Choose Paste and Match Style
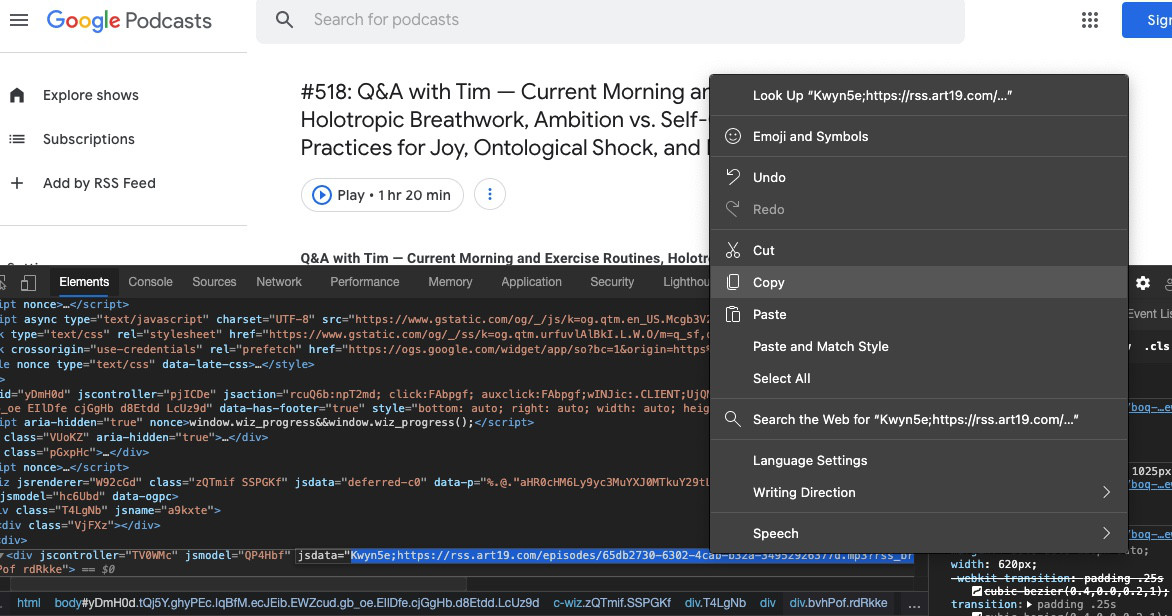This screenshot has width=1172, height=616. coord(918,346)
